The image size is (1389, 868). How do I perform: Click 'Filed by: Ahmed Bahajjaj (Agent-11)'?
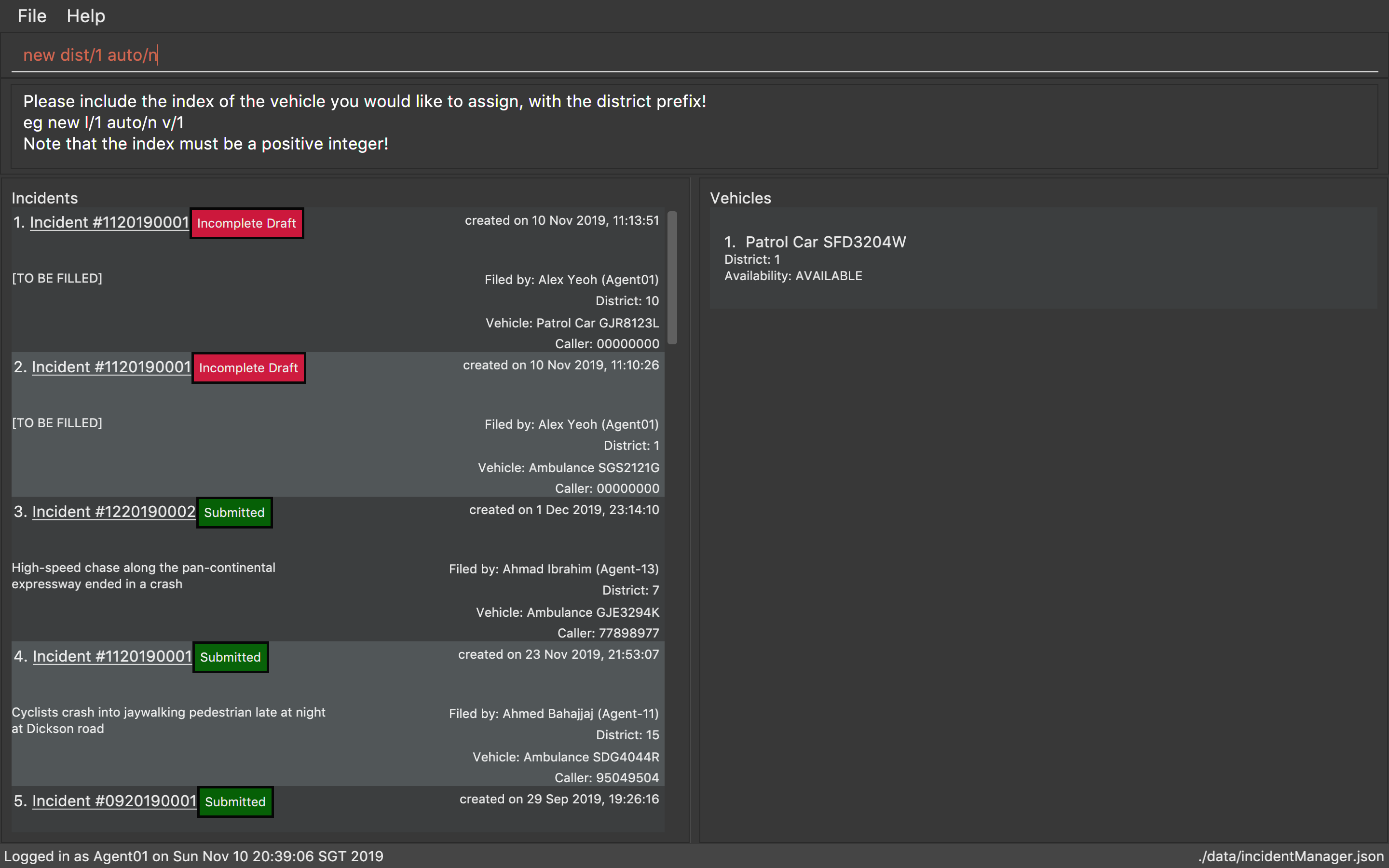tap(554, 714)
